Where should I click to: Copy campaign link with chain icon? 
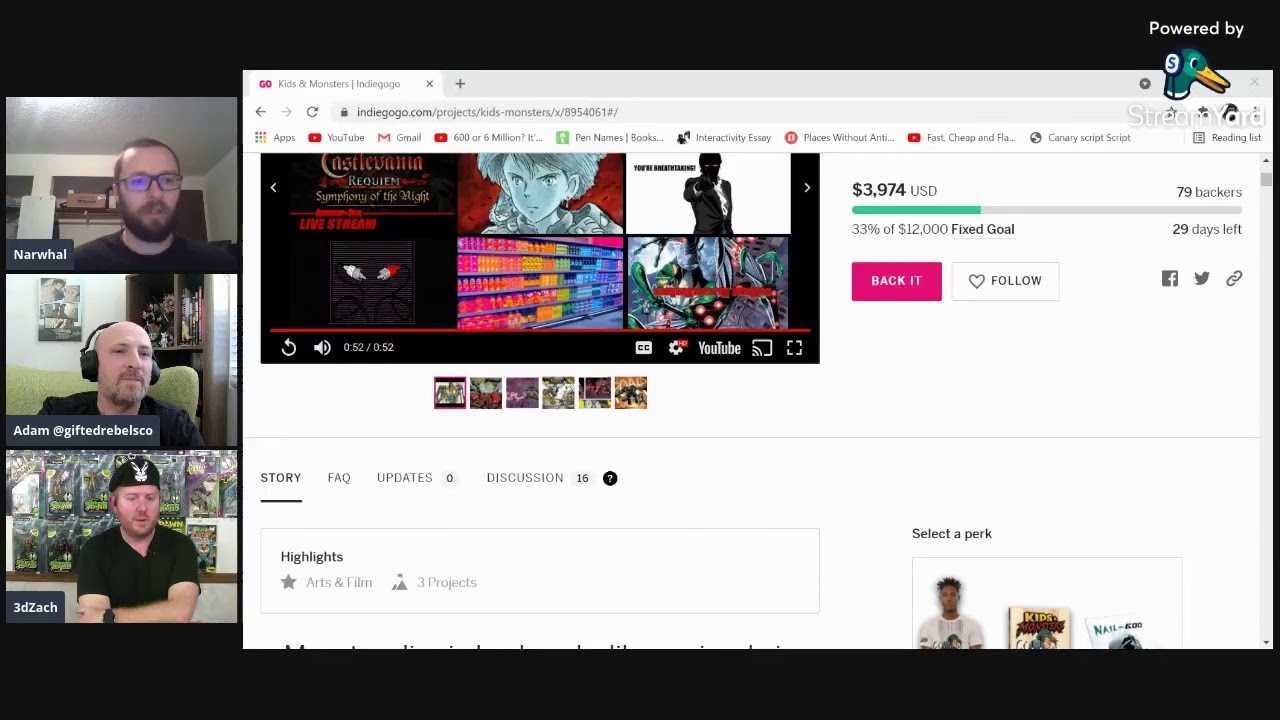click(1234, 279)
